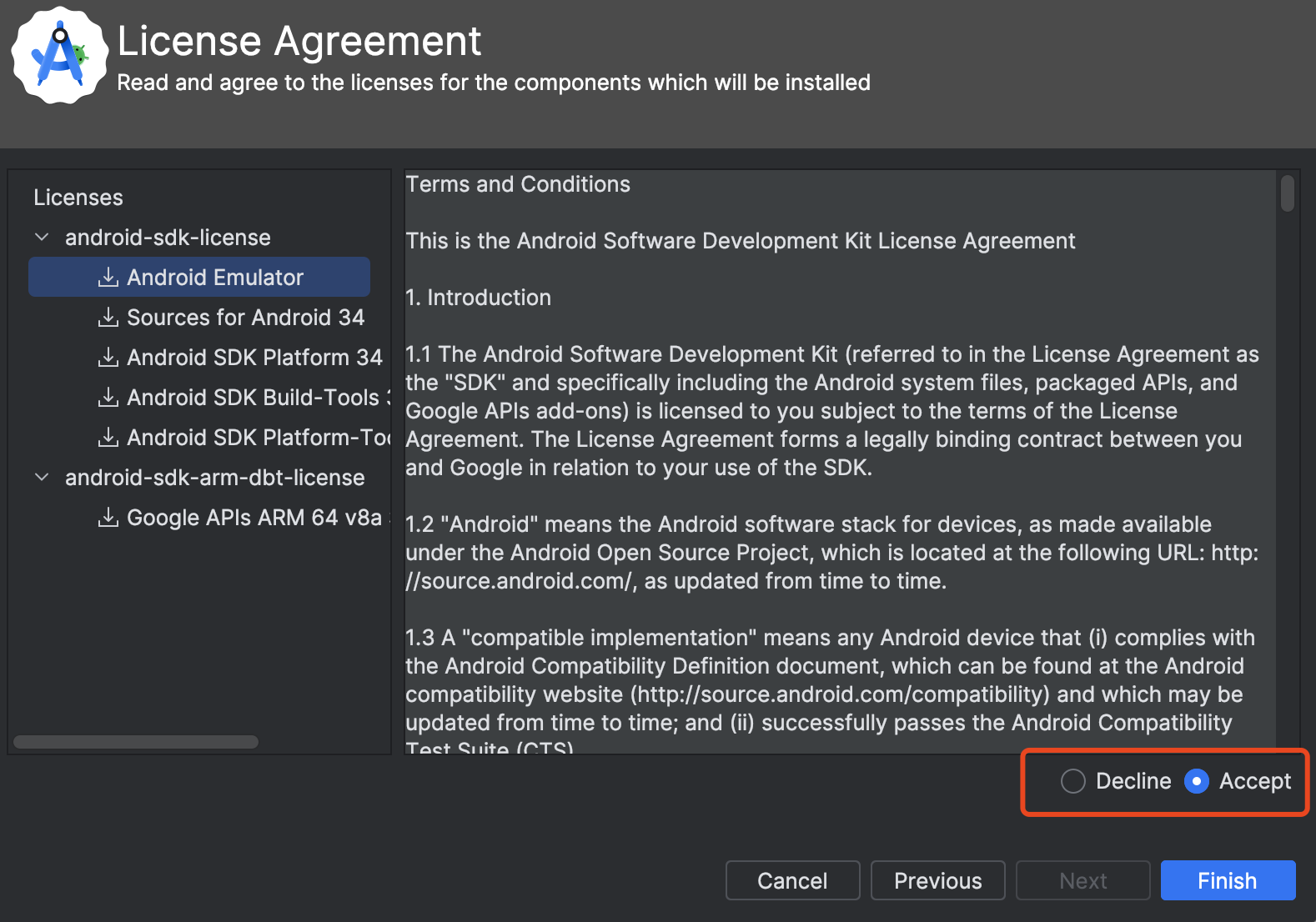Select Android SDK Platform-Tools entry
Screen dimensions: 1316x922
[x=259, y=437]
